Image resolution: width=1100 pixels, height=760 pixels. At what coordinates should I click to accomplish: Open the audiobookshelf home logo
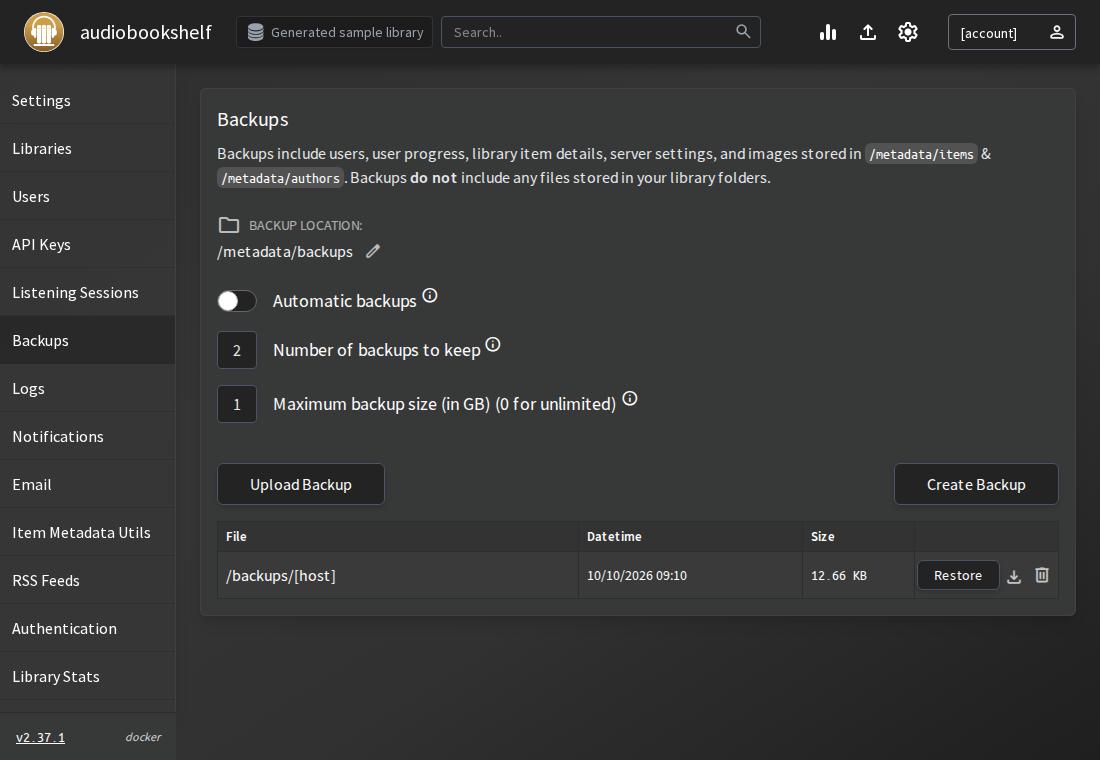(x=43, y=32)
